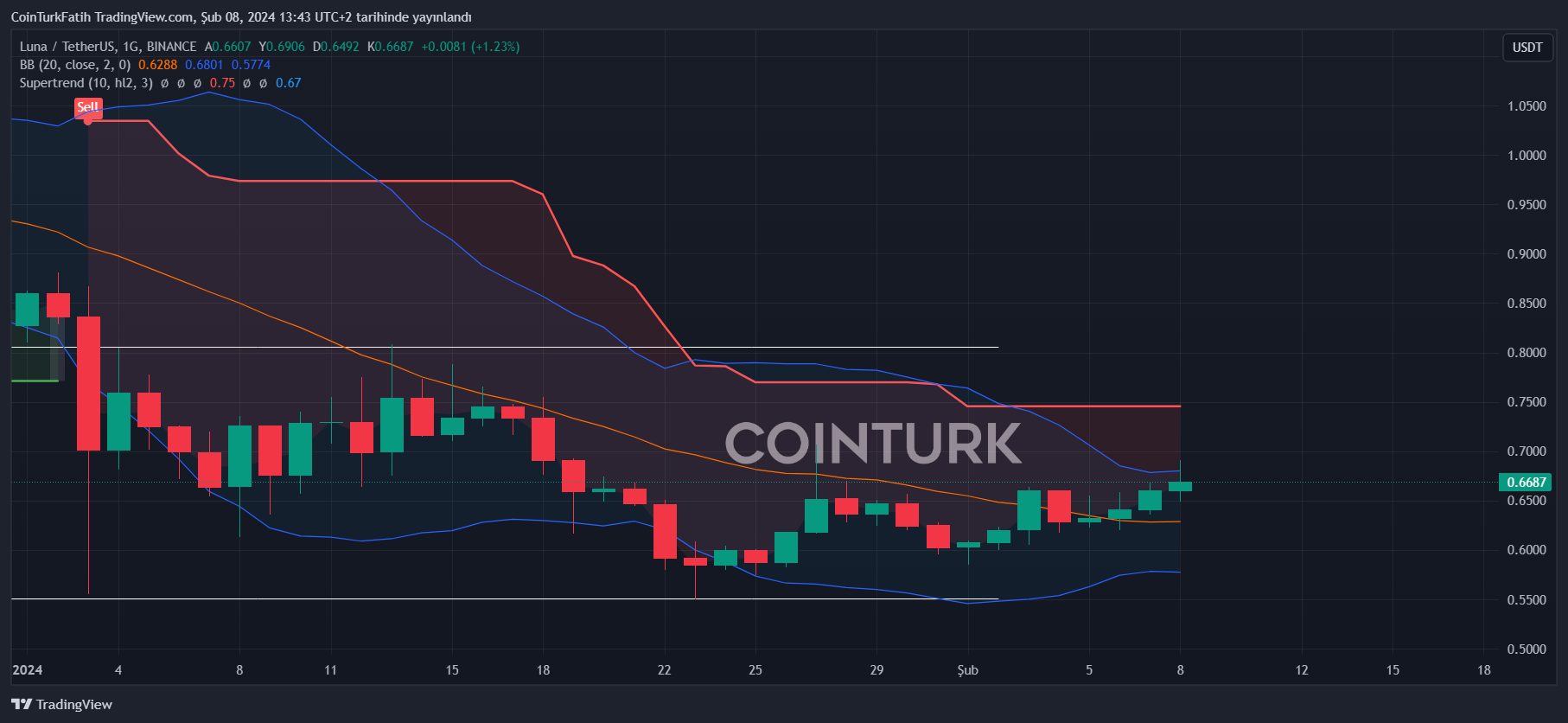1568x723 pixels.
Task: Click the 0.5000 price axis label
Action: (x=1527, y=649)
